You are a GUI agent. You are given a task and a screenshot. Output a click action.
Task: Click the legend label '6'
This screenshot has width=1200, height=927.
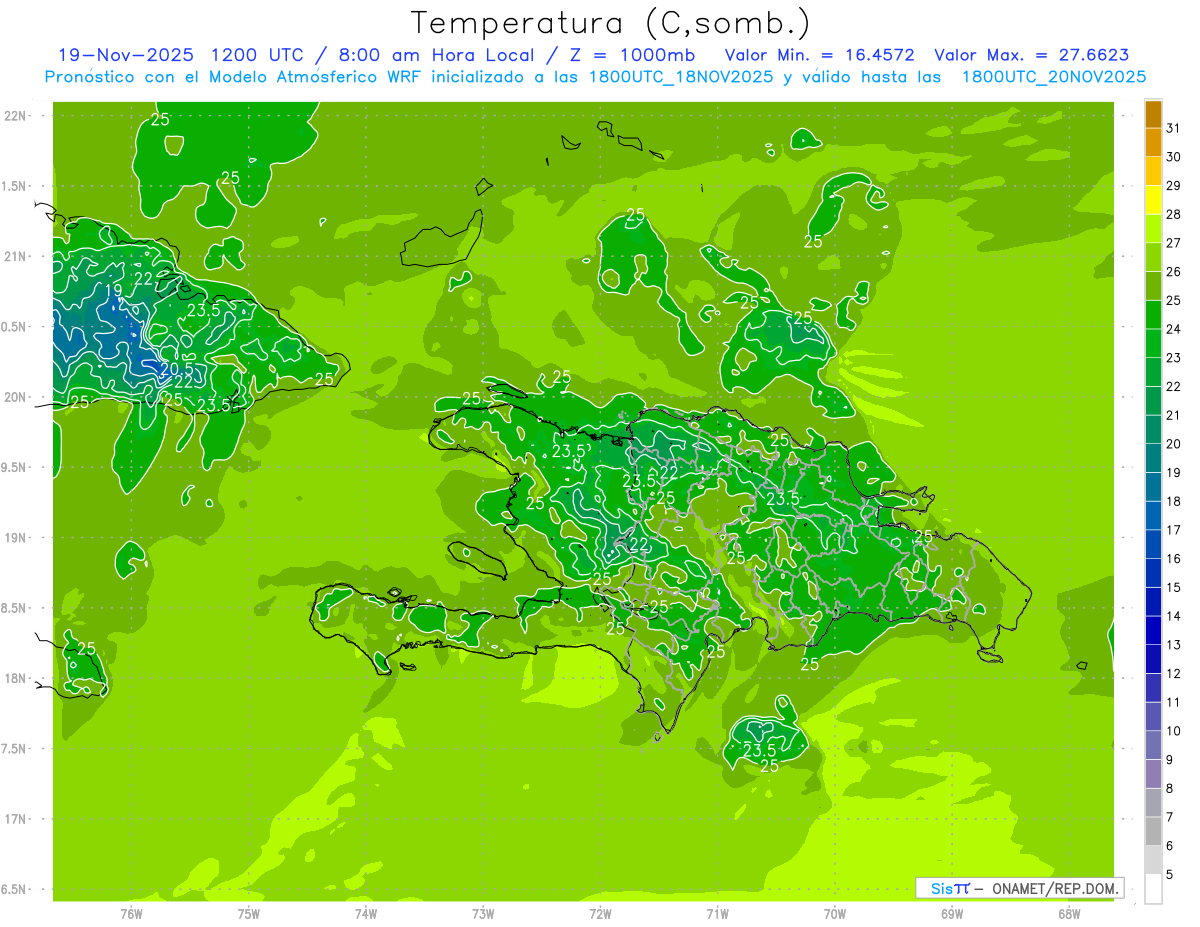click(1171, 846)
